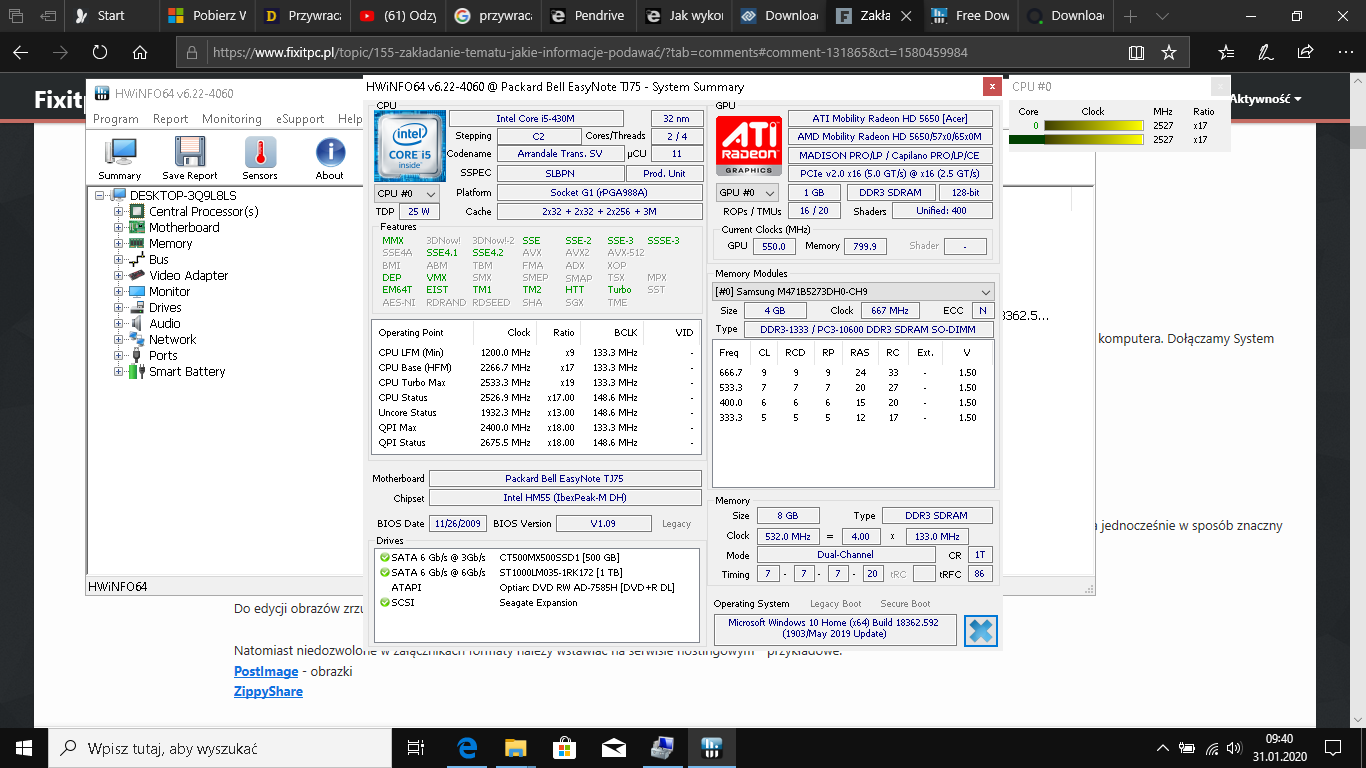Open Sensors with the thermometer icon
The image size is (1366, 768).
click(x=260, y=152)
